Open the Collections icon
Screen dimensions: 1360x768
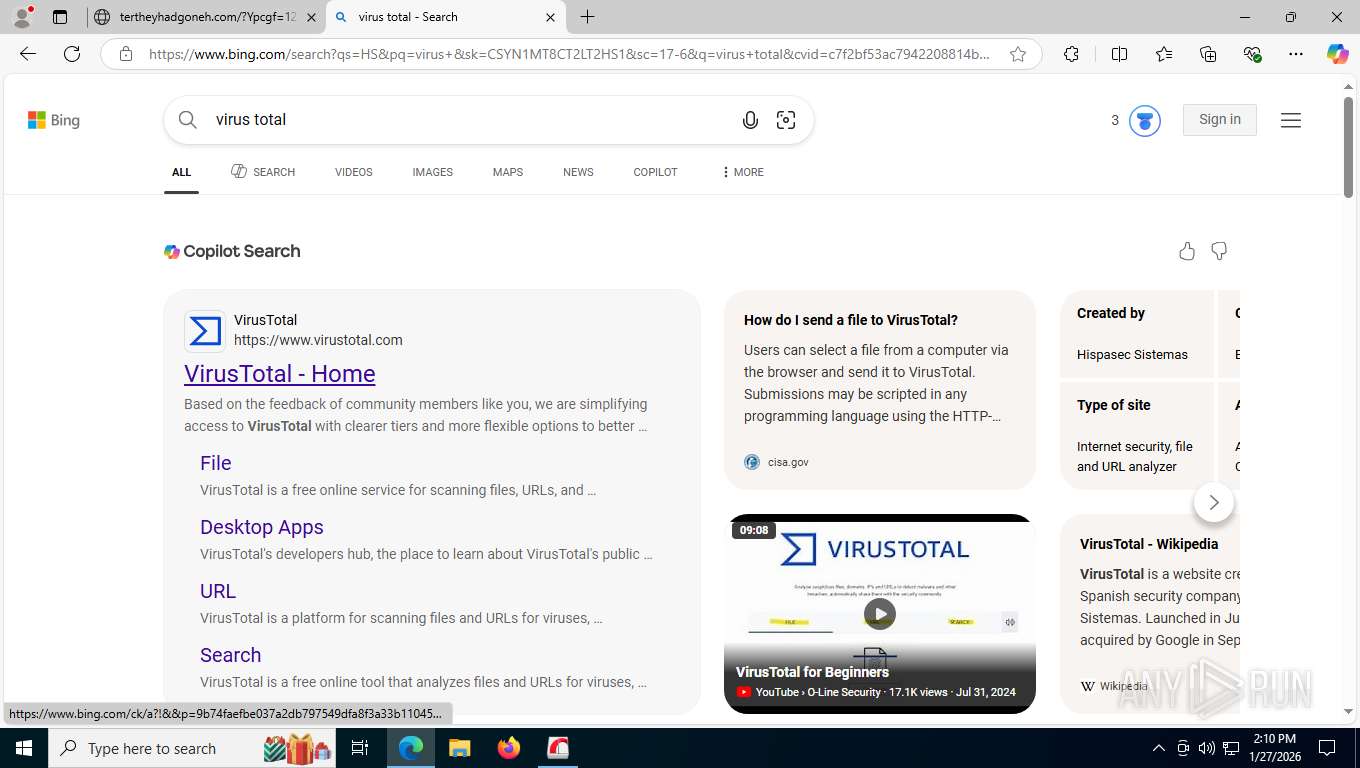1208,54
